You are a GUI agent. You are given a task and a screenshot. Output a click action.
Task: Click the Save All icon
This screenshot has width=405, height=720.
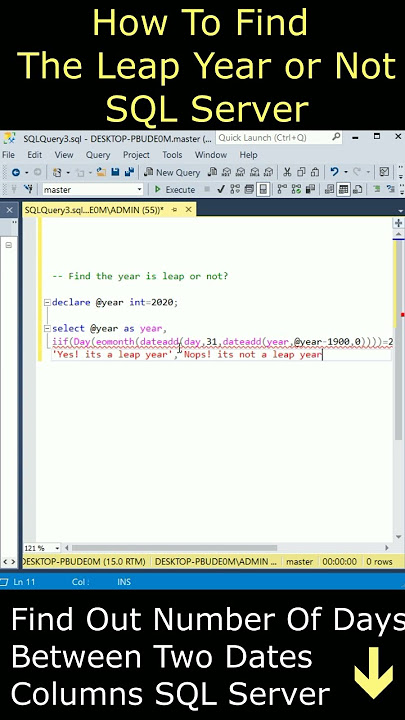click(x=129, y=172)
